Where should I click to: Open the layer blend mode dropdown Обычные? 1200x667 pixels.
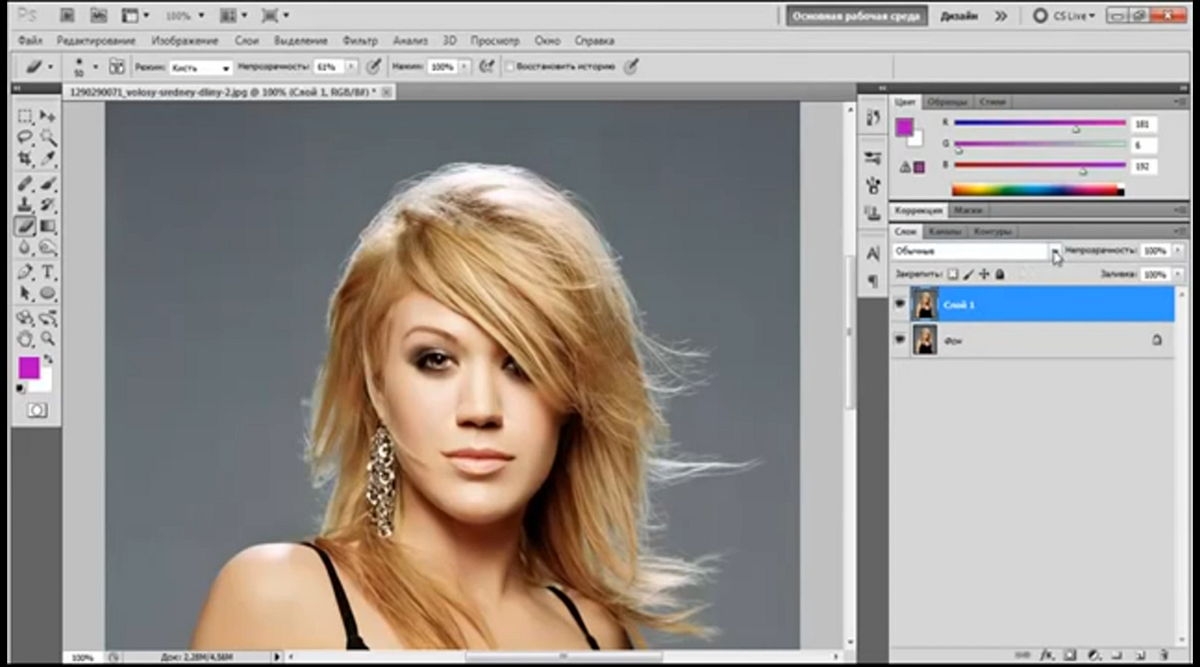pyautogui.click(x=976, y=251)
